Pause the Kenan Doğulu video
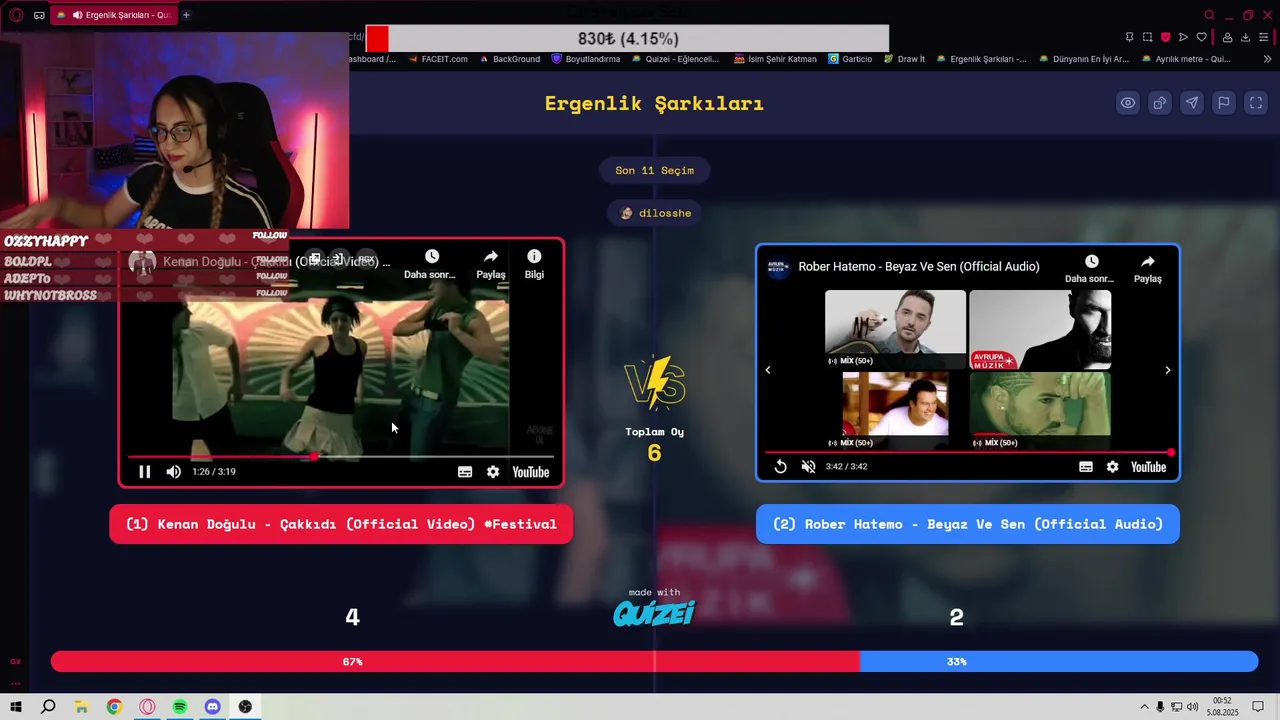 [144, 472]
